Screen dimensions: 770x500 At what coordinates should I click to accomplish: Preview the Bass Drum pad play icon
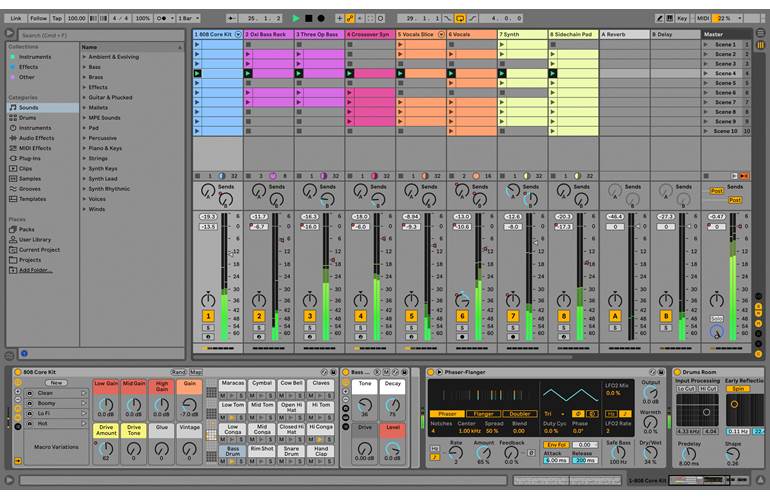(x=232, y=461)
